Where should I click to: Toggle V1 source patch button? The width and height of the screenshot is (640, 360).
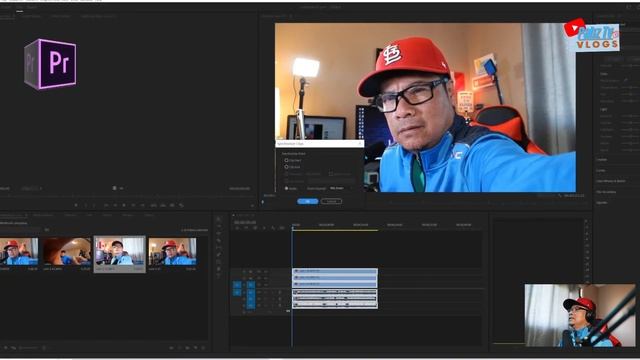[x=237, y=284]
